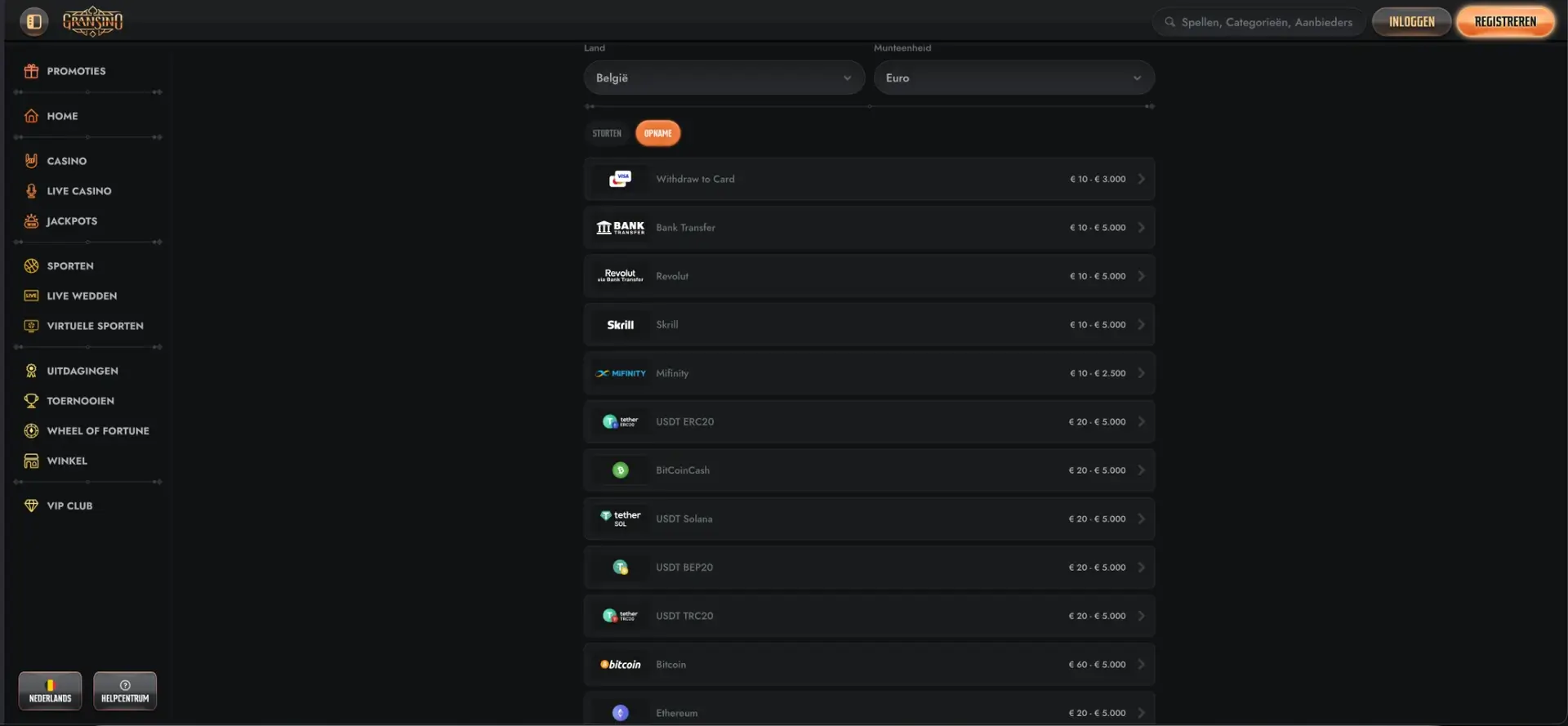The width and height of the screenshot is (1568, 726).
Task: Open the Gransino logo homepage
Action: tap(93, 21)
